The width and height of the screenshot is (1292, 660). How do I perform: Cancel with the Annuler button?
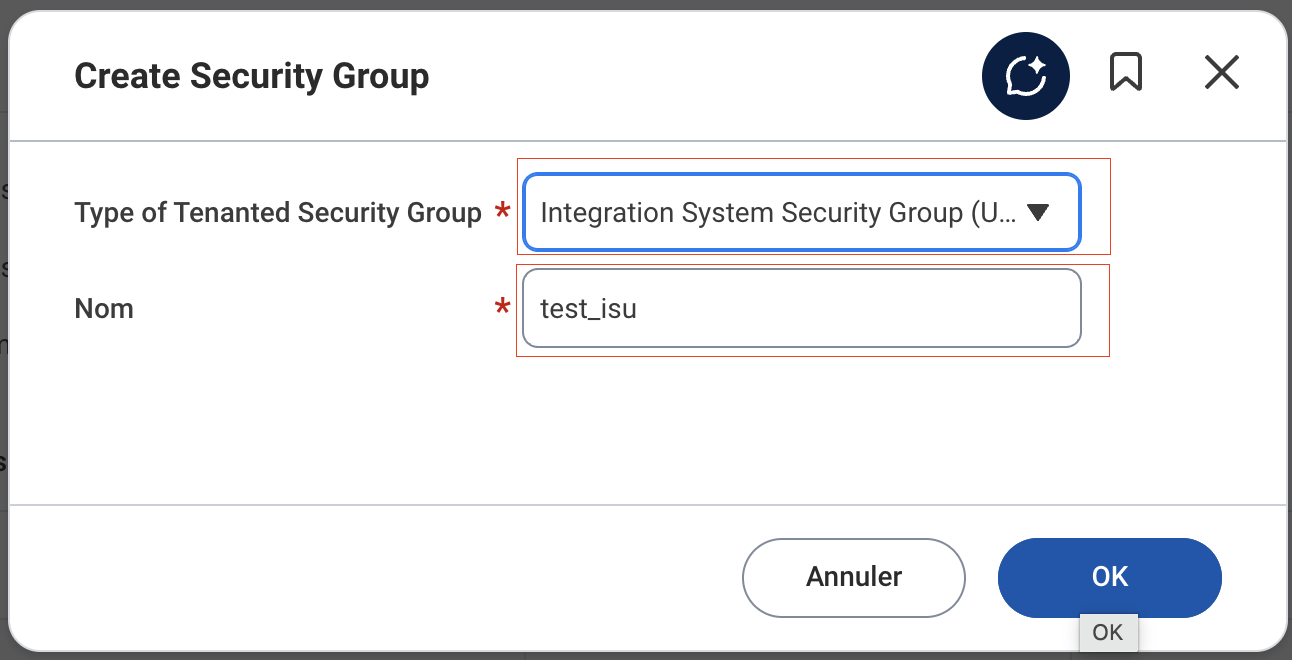[854, 577]
